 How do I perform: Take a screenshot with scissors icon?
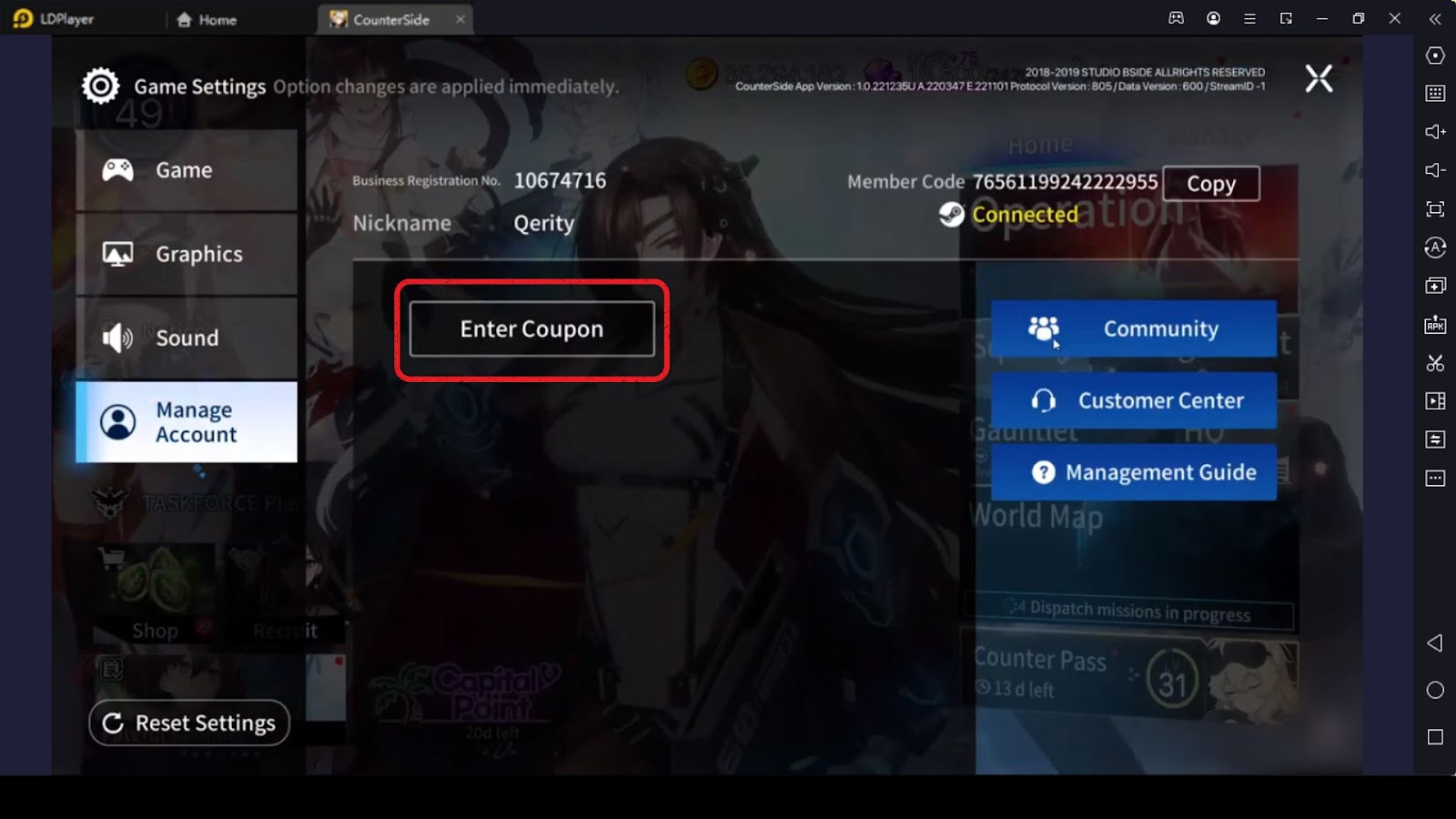(x=1435, y=363)
